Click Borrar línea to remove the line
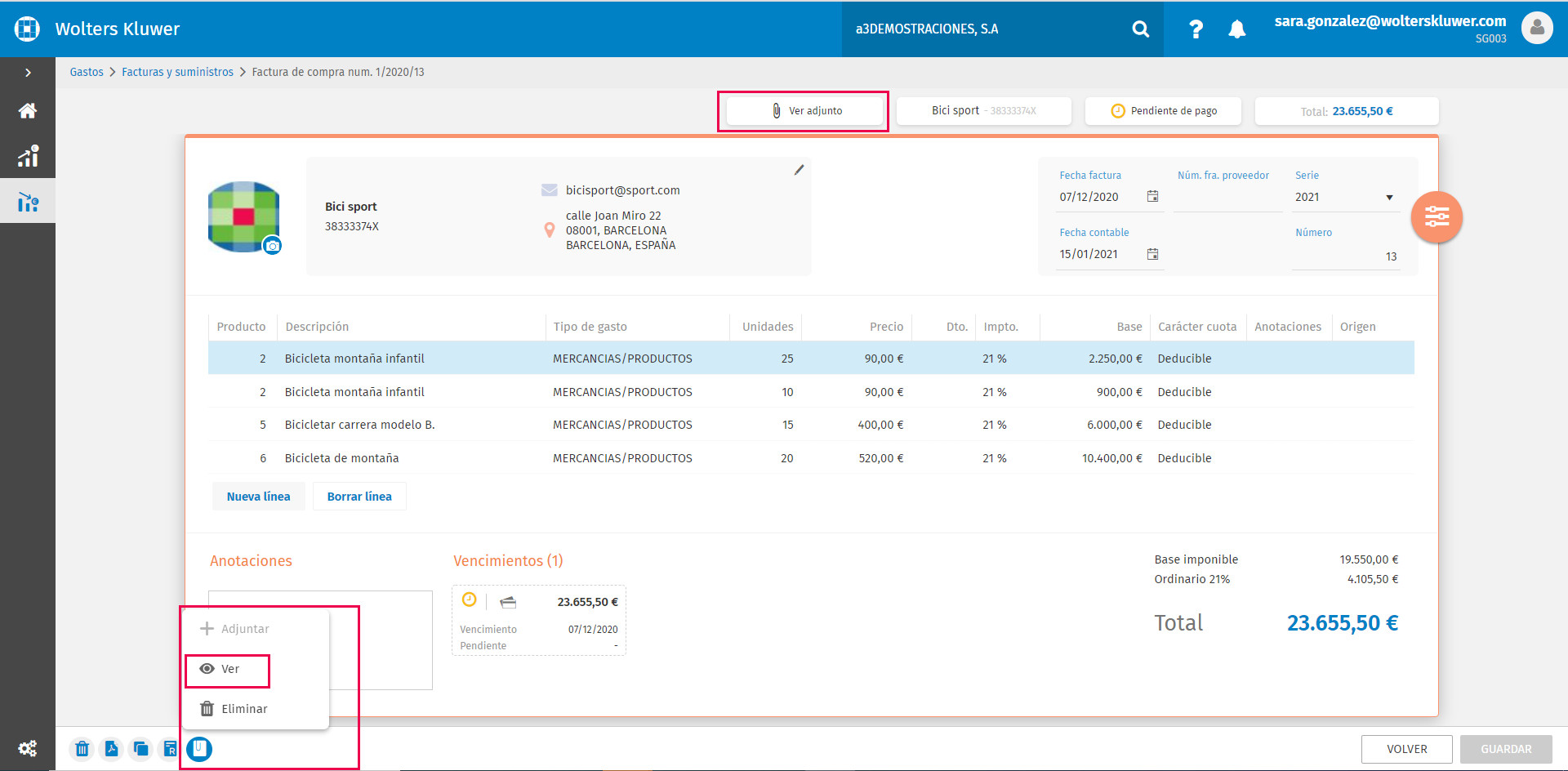The image size is (1568, 771). (359, 497)
